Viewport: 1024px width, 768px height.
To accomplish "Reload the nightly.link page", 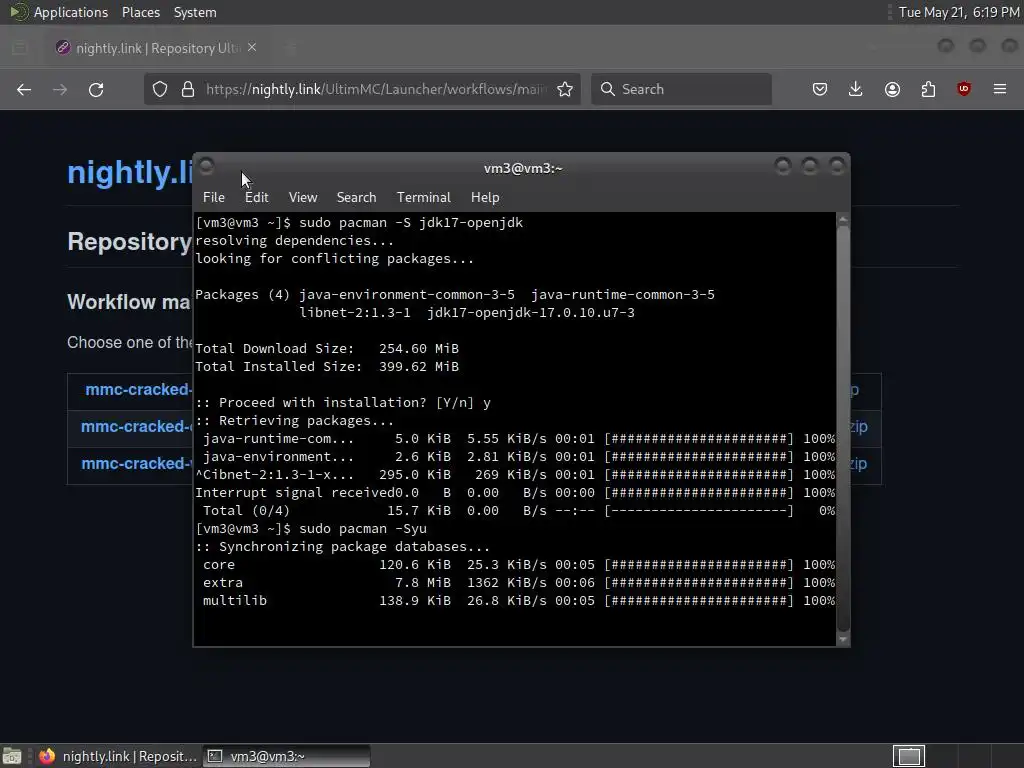I will point(96,89).
